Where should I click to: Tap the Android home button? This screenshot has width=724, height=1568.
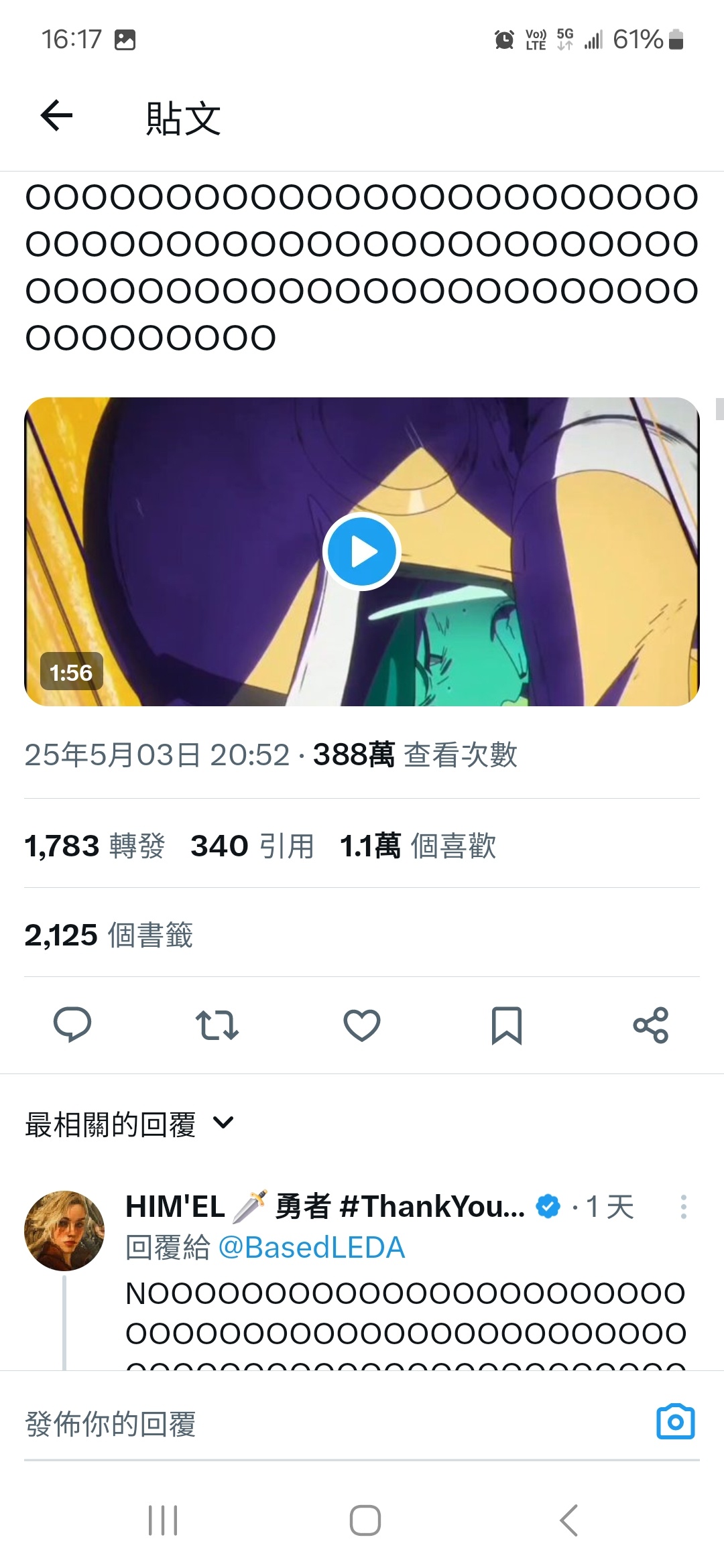coord(365,1520)
